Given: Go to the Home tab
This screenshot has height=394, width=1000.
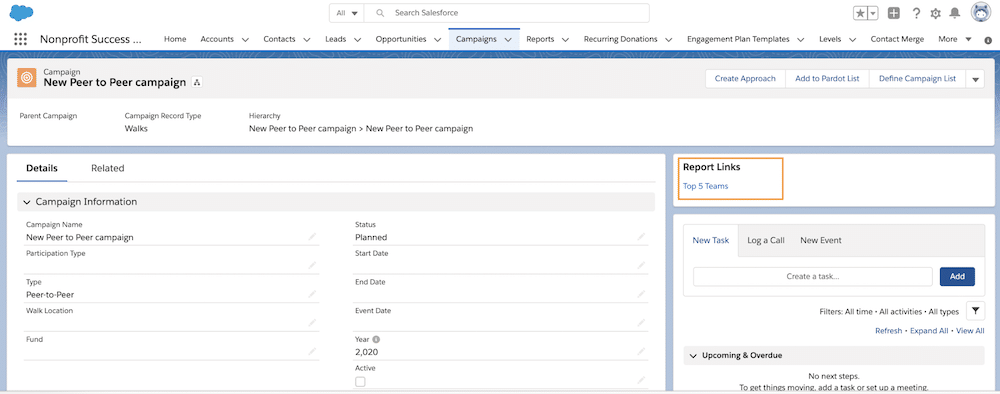Looking at the screenshot, I should tap(175, 39).
